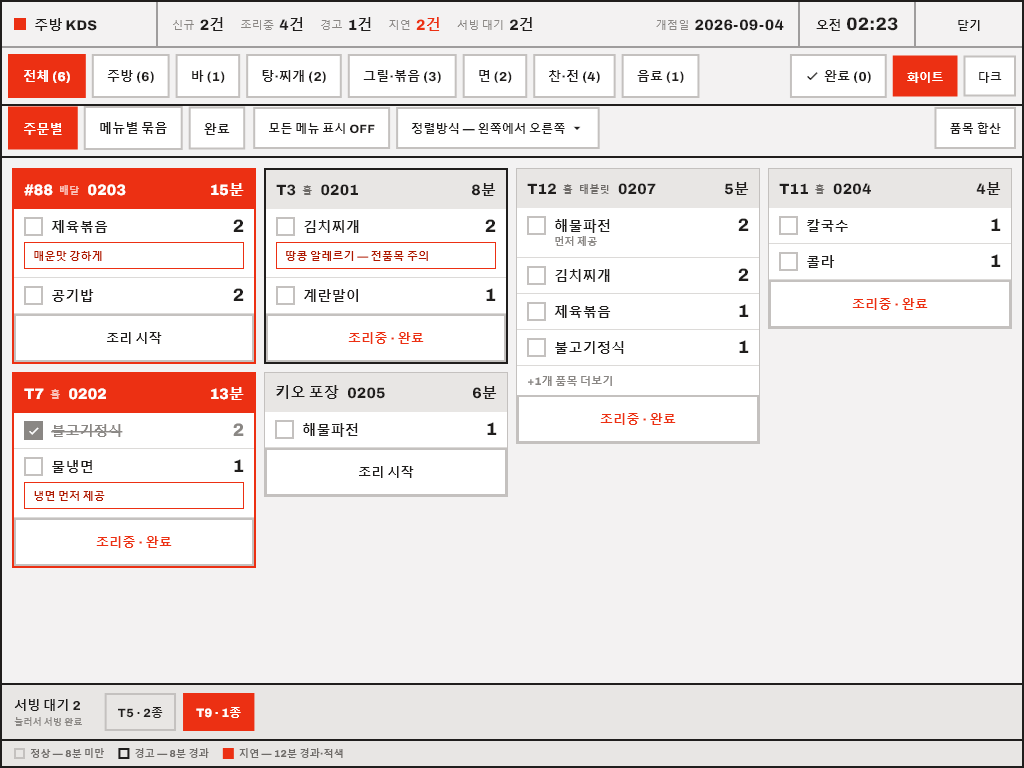Mark T9 · 1종 as served

pos(219,712)
